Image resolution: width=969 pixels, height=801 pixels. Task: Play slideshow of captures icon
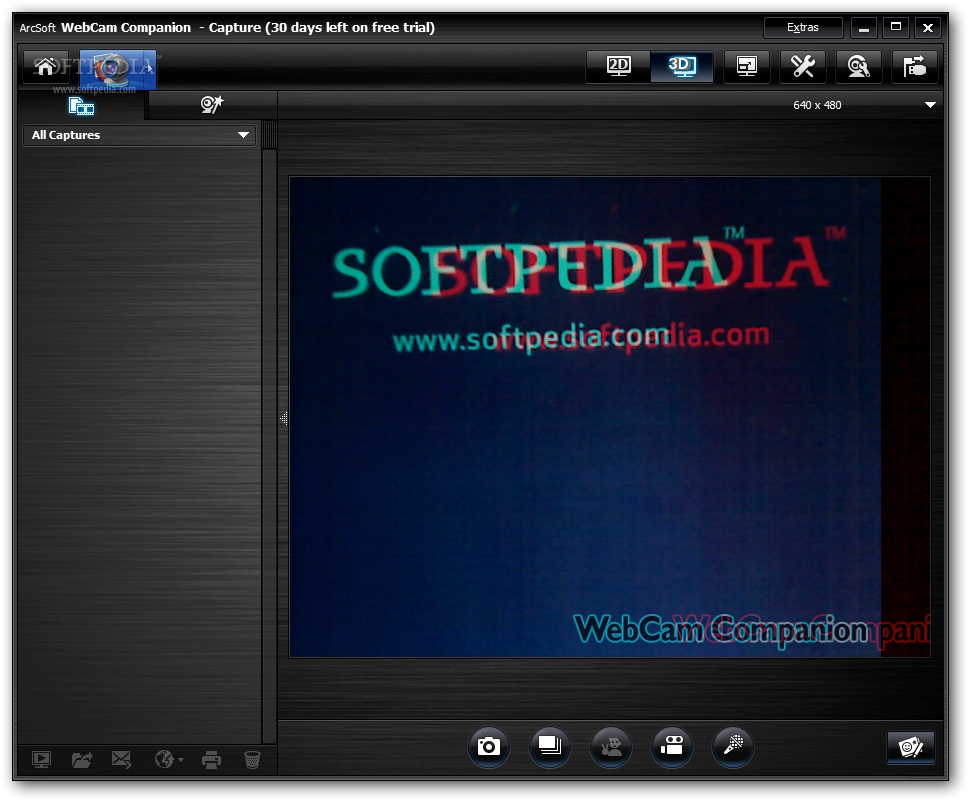[x=41, y=759]
